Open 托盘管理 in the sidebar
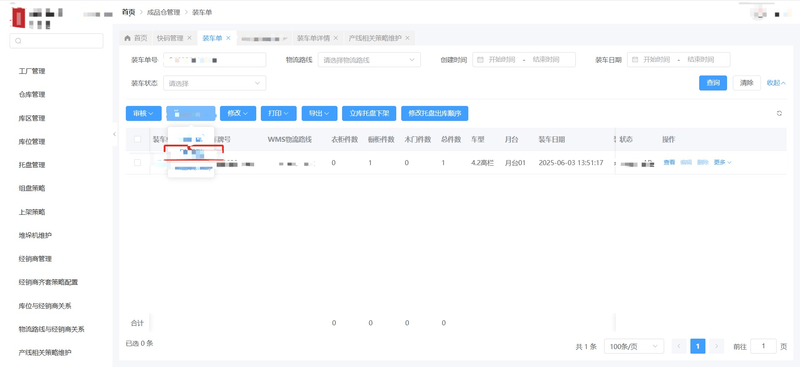This screenshot has width=800, height=367. click(x=32, y=165)
